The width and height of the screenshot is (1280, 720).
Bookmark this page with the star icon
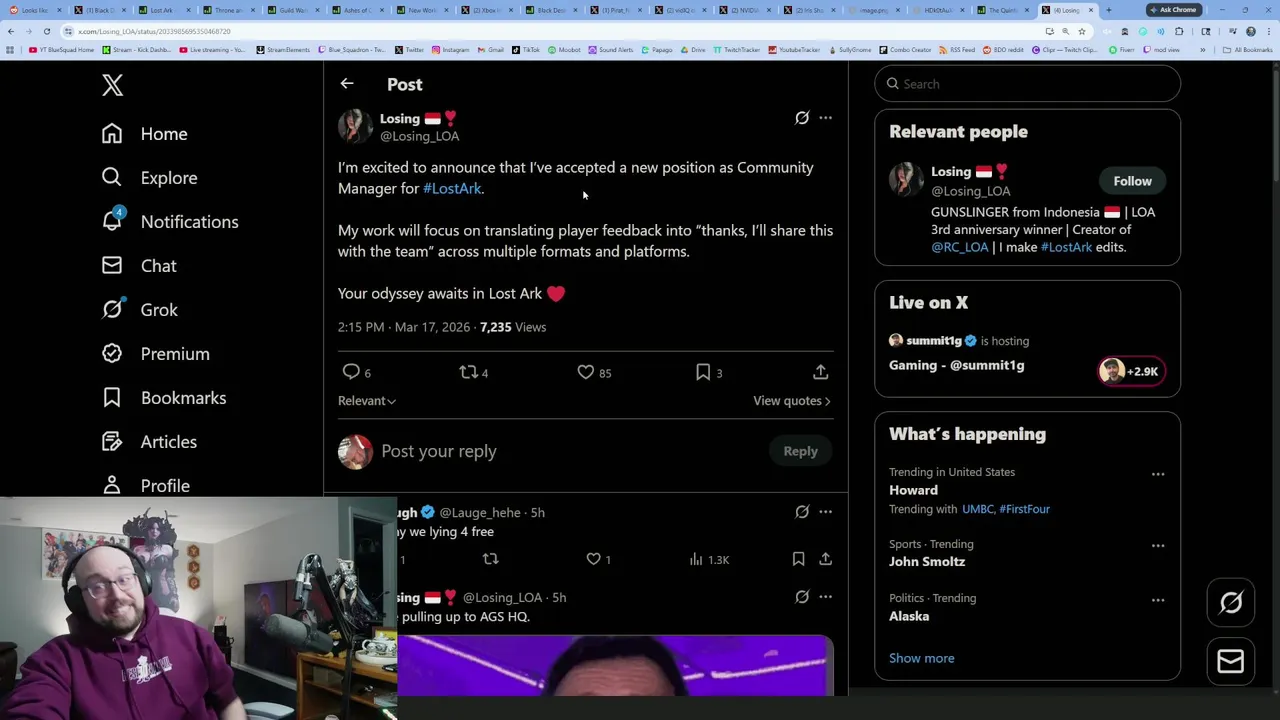(1081, 31)
